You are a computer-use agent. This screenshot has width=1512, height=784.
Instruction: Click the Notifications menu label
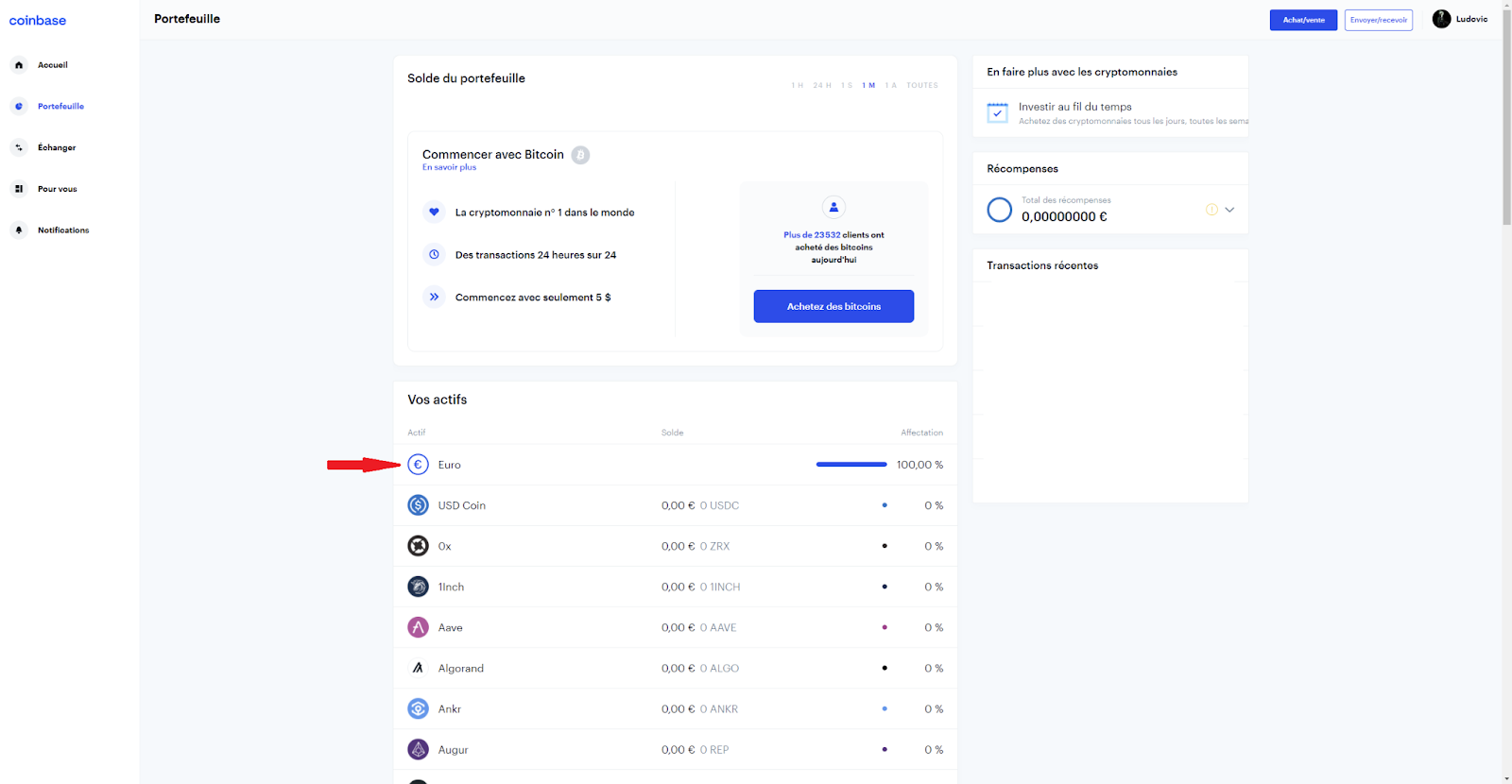[x=63, y=230]
